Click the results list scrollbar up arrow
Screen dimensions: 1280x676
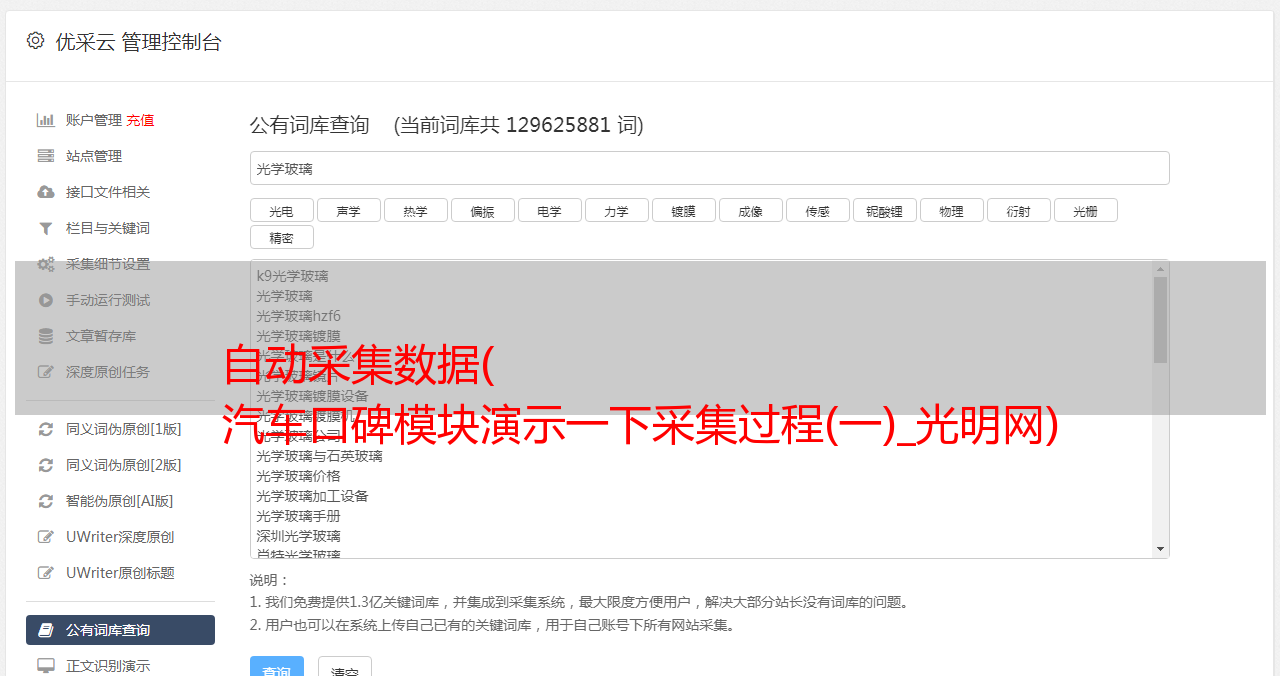pos(1160,269)
